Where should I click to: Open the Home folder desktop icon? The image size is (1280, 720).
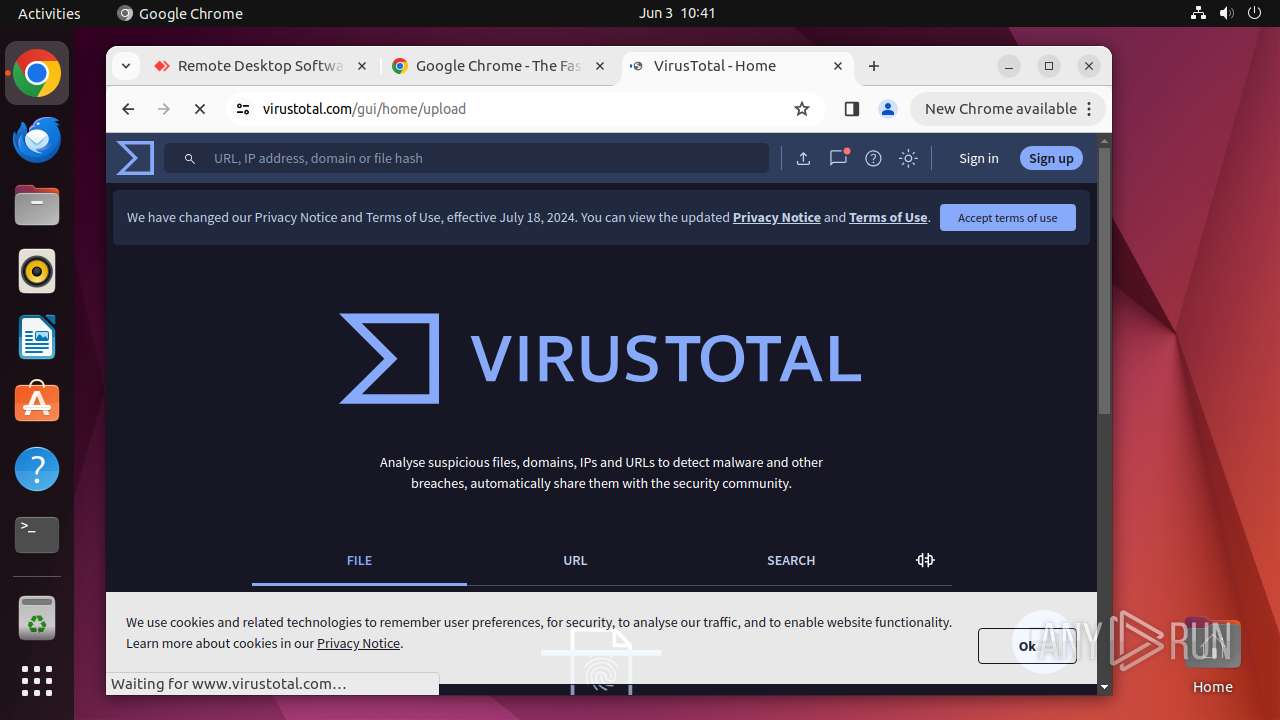click(1212, 656)
